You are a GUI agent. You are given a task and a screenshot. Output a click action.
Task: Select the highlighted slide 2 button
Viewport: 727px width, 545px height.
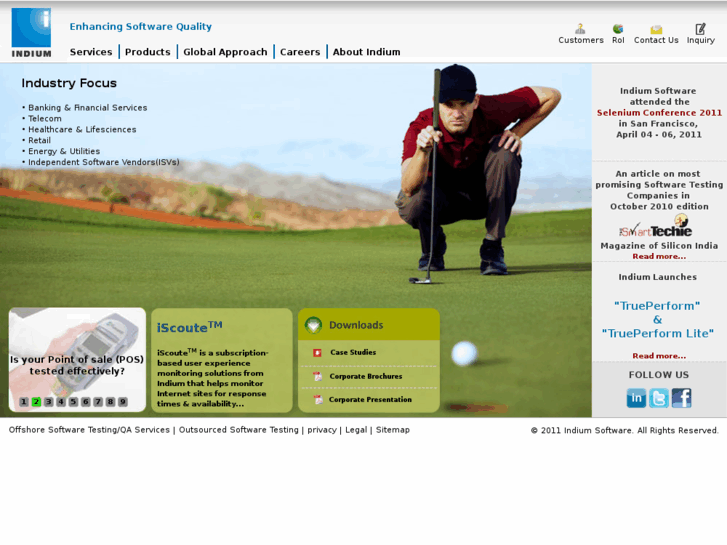pos(36,402)
